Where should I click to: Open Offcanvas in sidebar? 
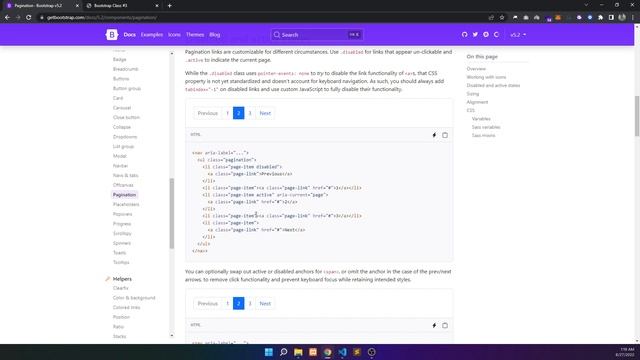pos(123,185)
